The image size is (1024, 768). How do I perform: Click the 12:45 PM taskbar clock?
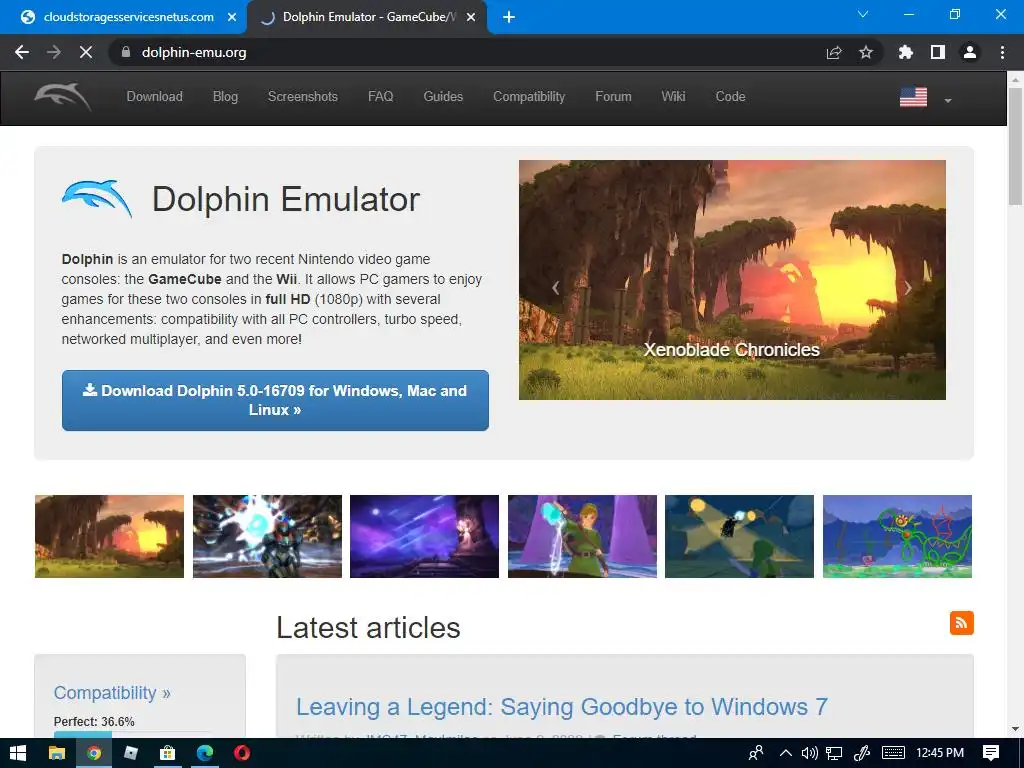pyautogui.click(x=940, y=753)
